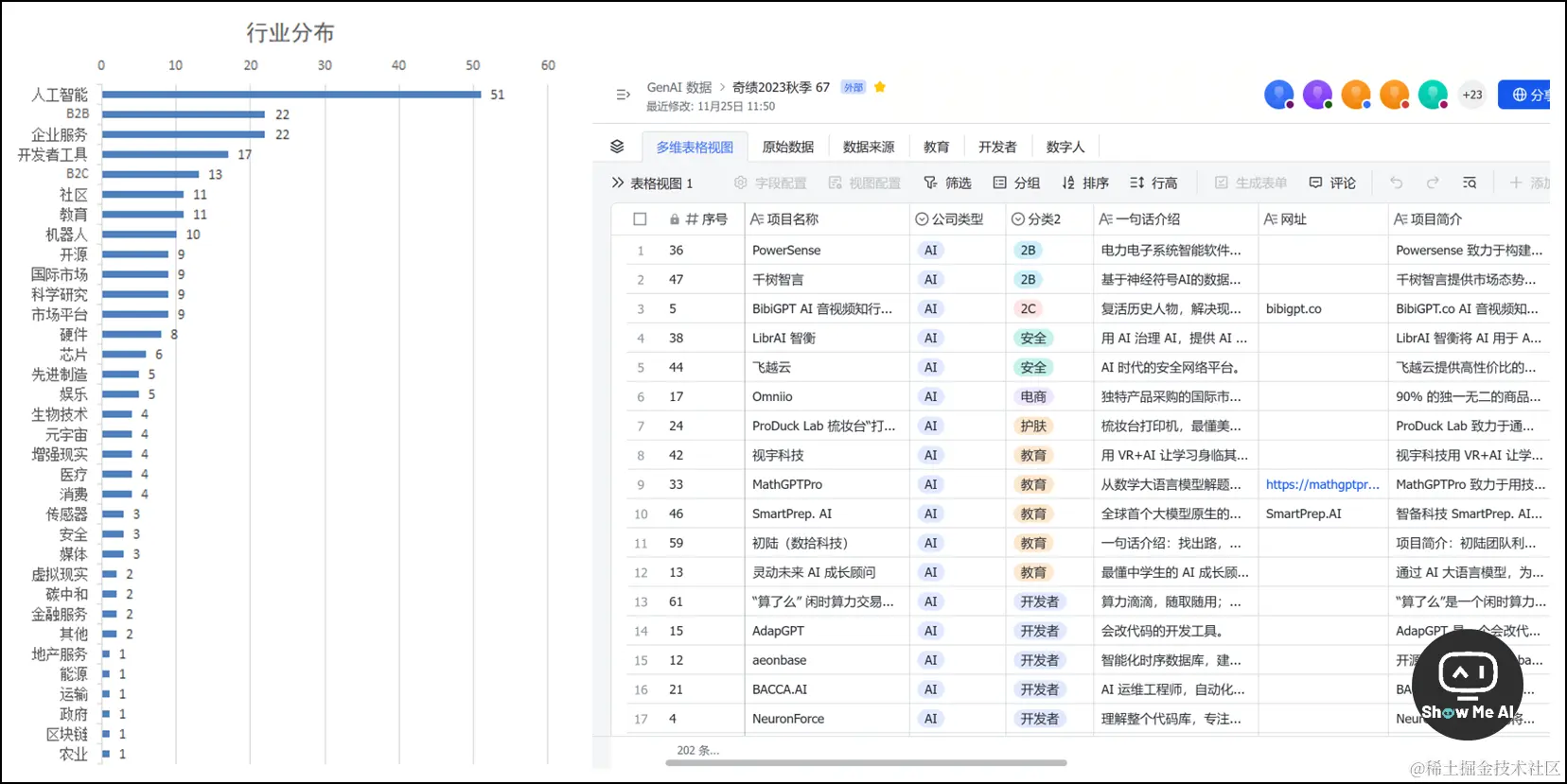Select the BACCA.AI project name cell
The width and height of the screenshot is (1567, 784).
[827, 689]
